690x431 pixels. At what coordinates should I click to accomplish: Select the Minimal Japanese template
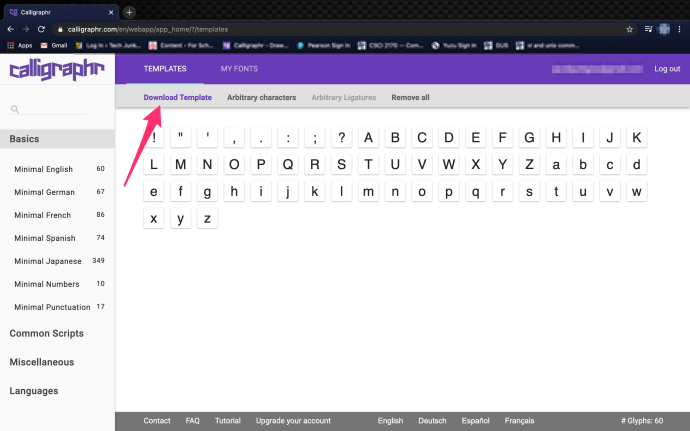[x=48, y=261]
